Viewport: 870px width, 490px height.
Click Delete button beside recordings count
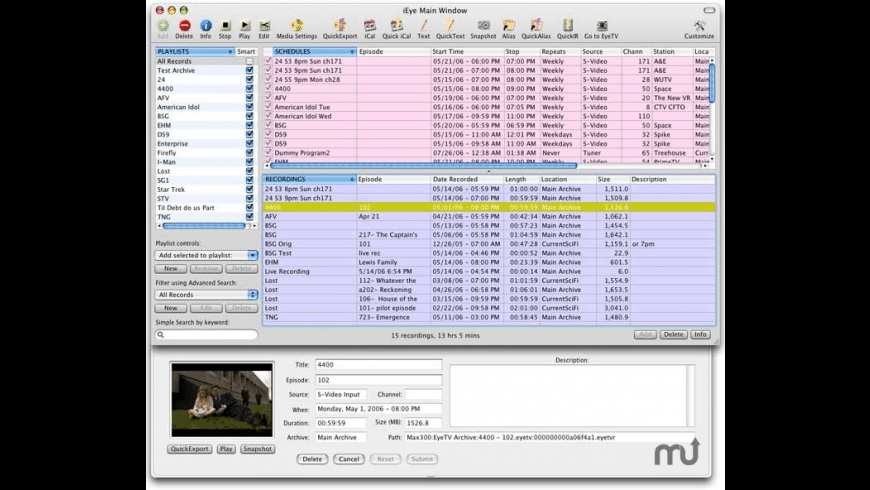673,335
